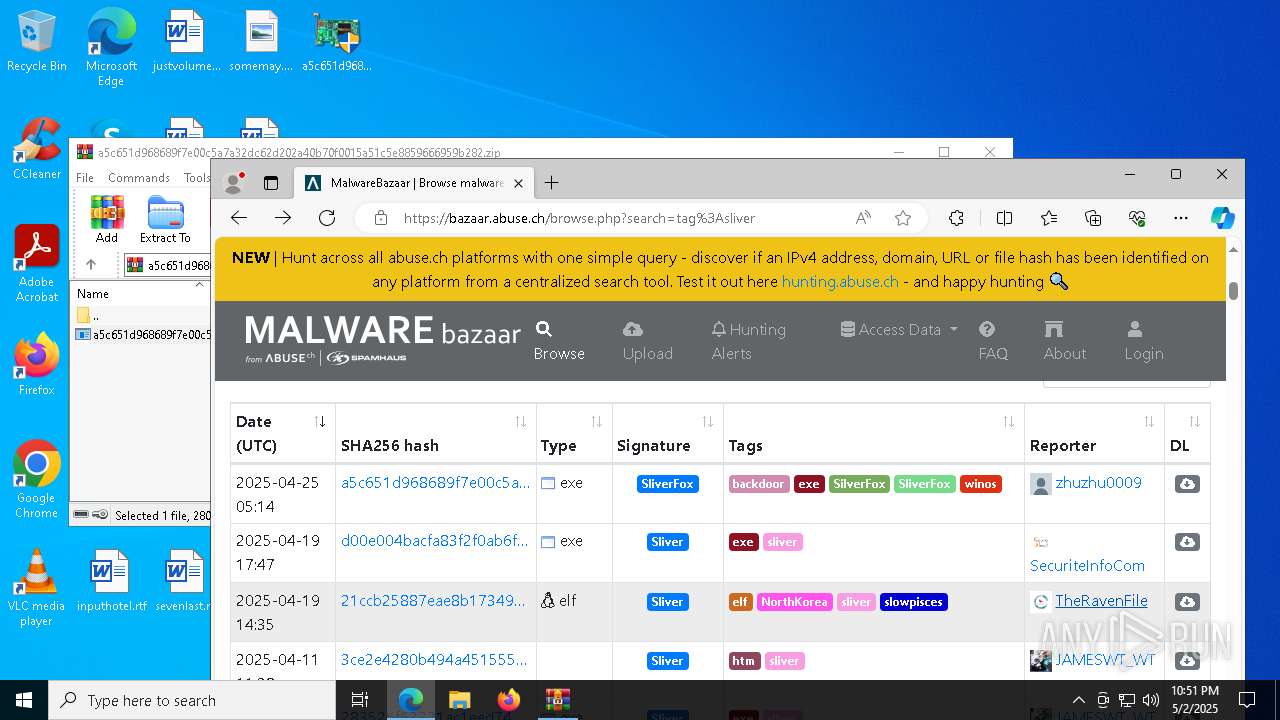
Task: Select a5c651d968 executable on desktop
Action: point(337,42)
